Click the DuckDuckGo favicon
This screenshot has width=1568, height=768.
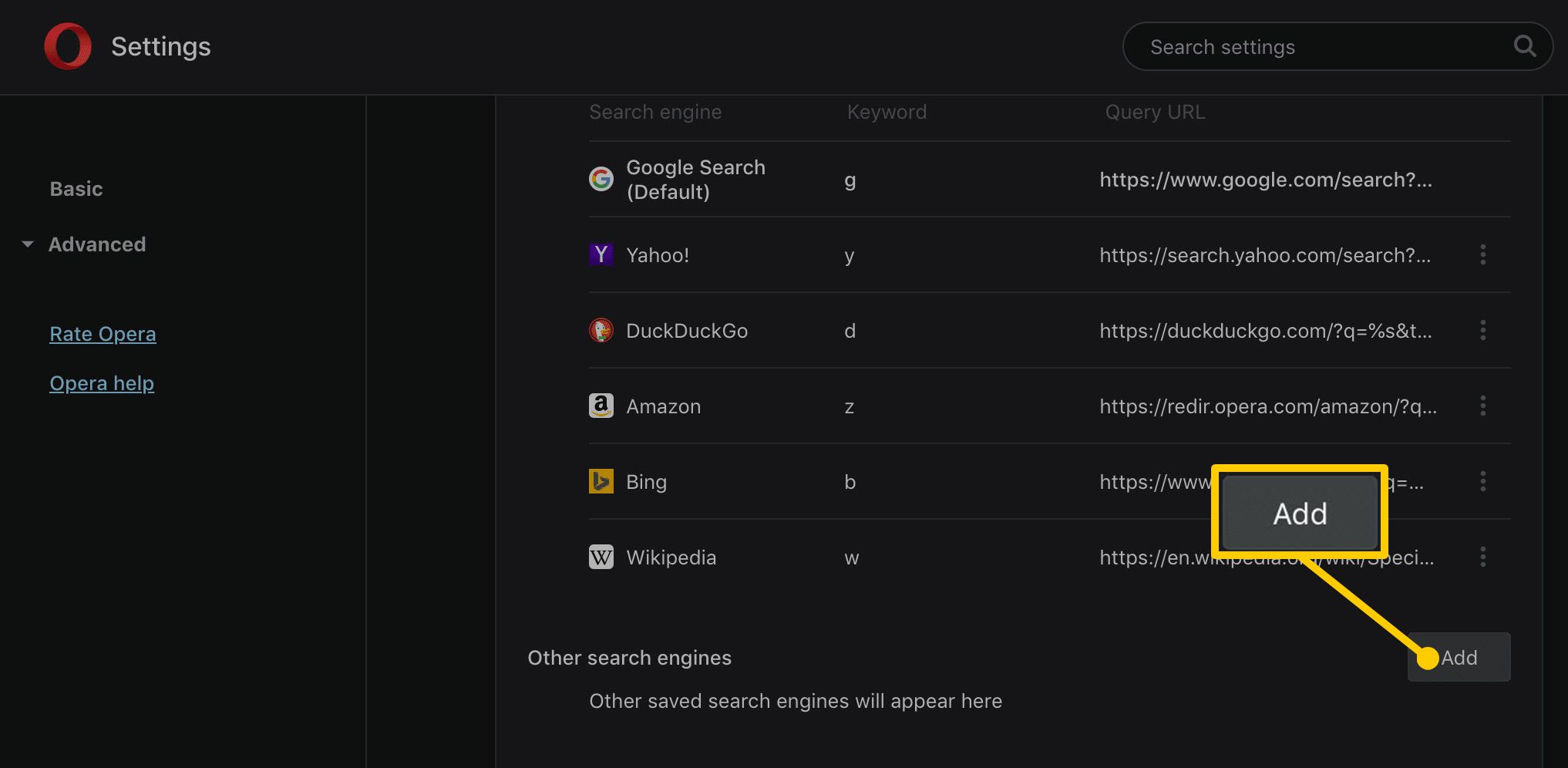point(601,331)
